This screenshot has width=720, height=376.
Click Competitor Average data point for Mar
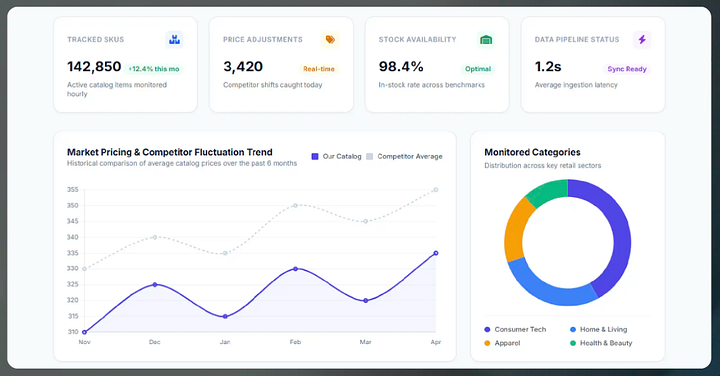click(366, 221)
